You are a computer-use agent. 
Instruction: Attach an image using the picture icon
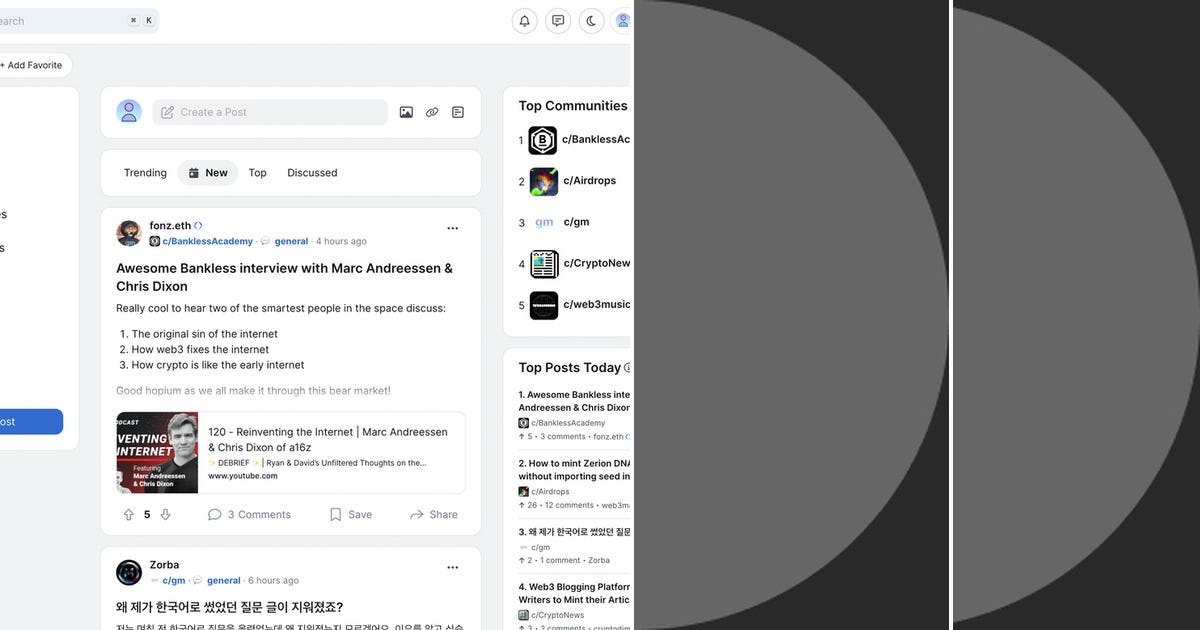[406, 112]
